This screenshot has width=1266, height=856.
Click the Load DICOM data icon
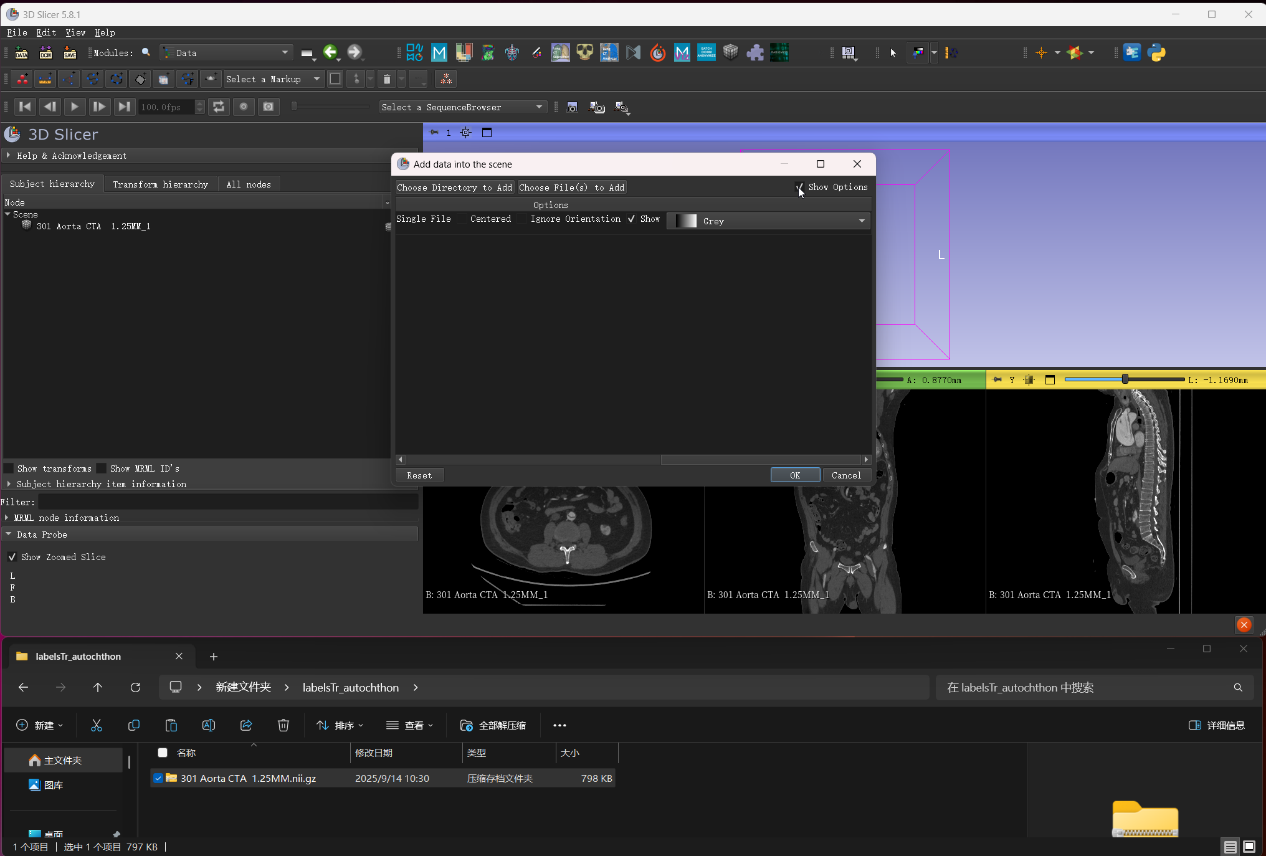(45, 52)
